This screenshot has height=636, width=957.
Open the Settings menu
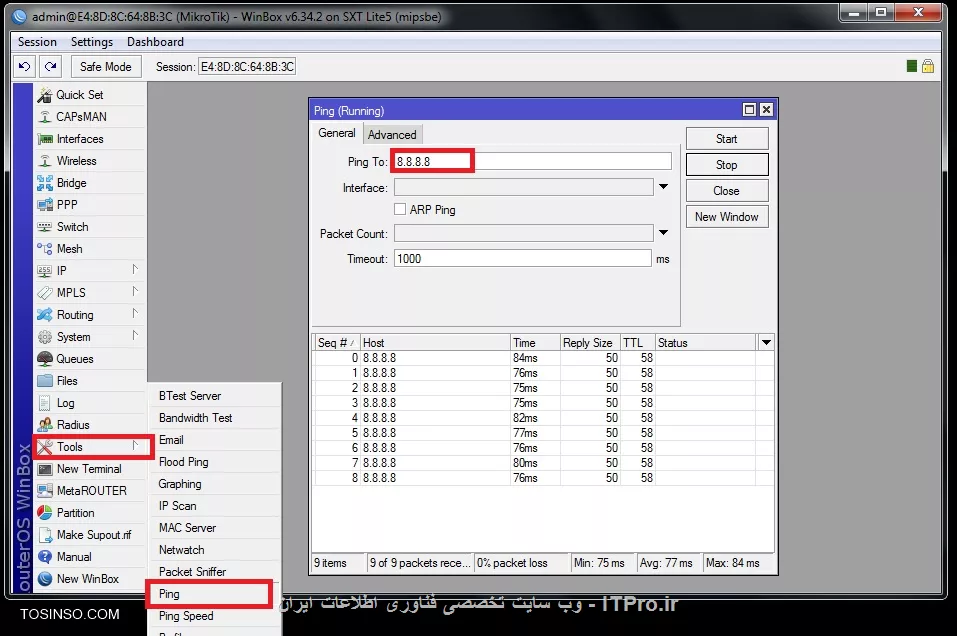(92, 42)
